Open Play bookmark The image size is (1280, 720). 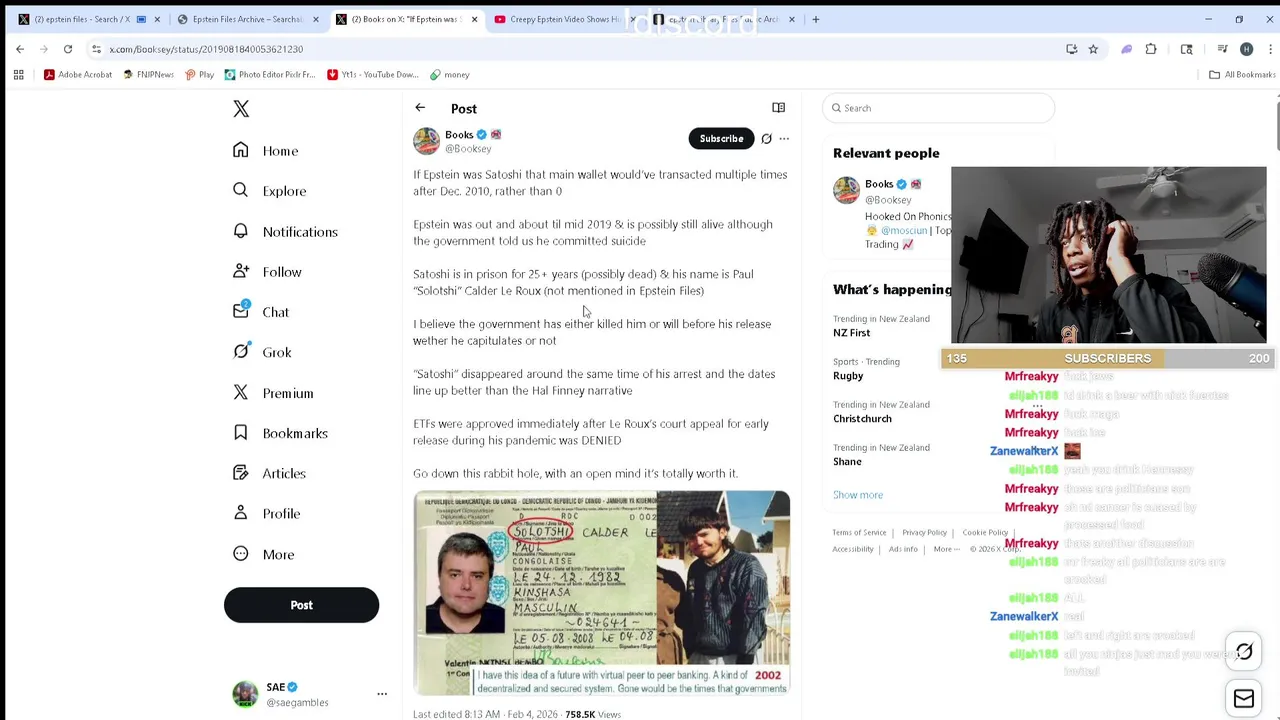pyautogui.click(x=199, y=74)
